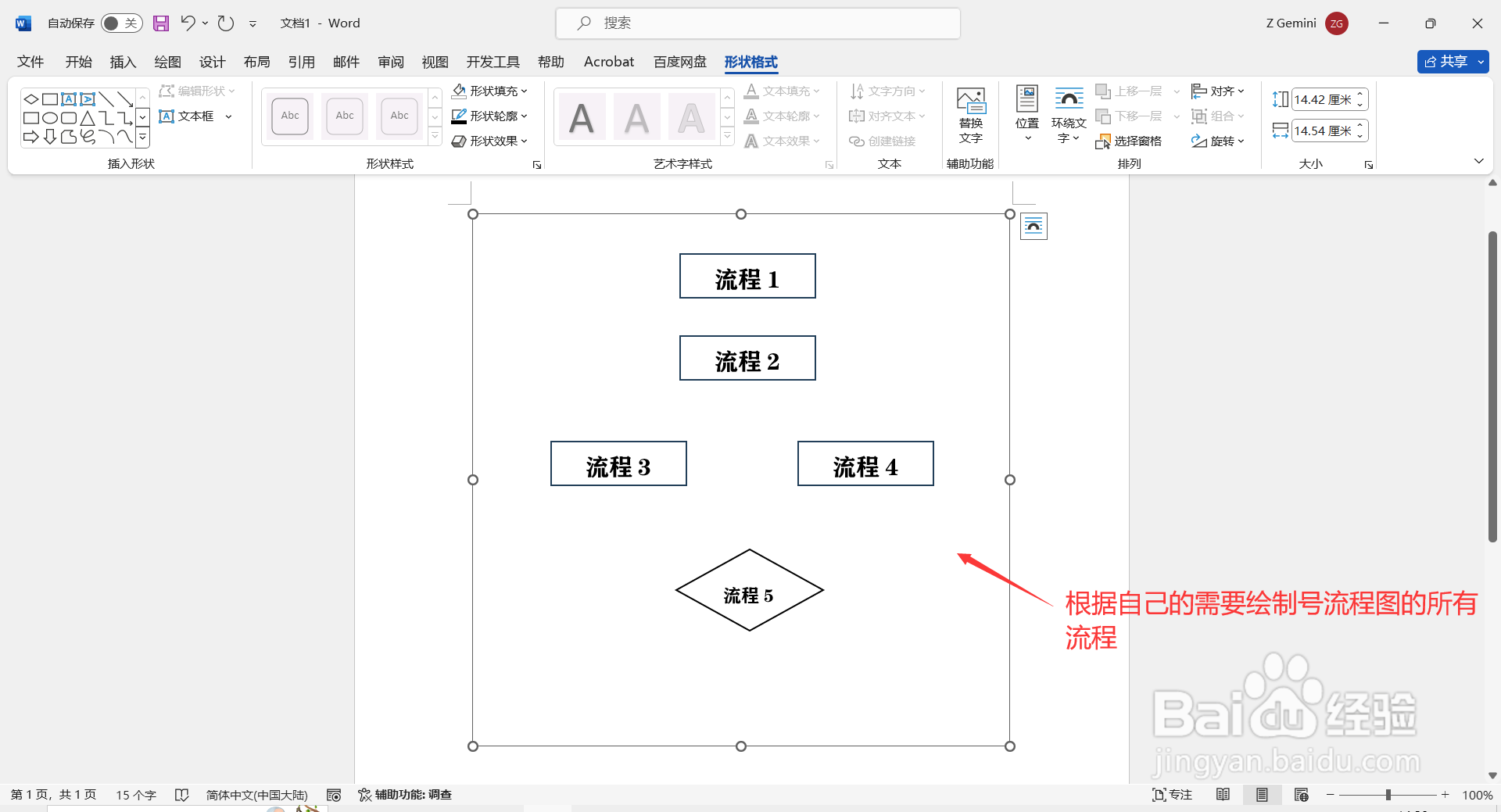This screenshot has width=1501, height=812.
Task: Click the language 简体中文(中国大陆) in status bar
Action: tap(257, 795)
